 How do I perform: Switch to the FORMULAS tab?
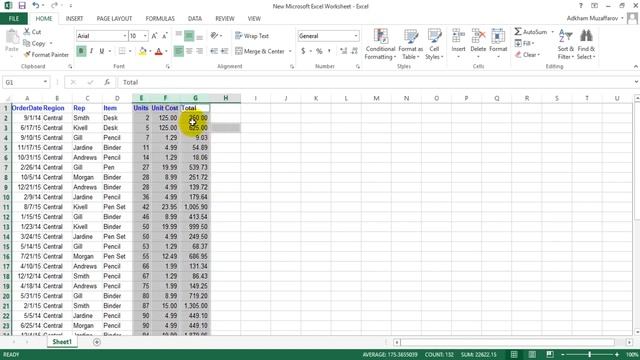(160, 19)
